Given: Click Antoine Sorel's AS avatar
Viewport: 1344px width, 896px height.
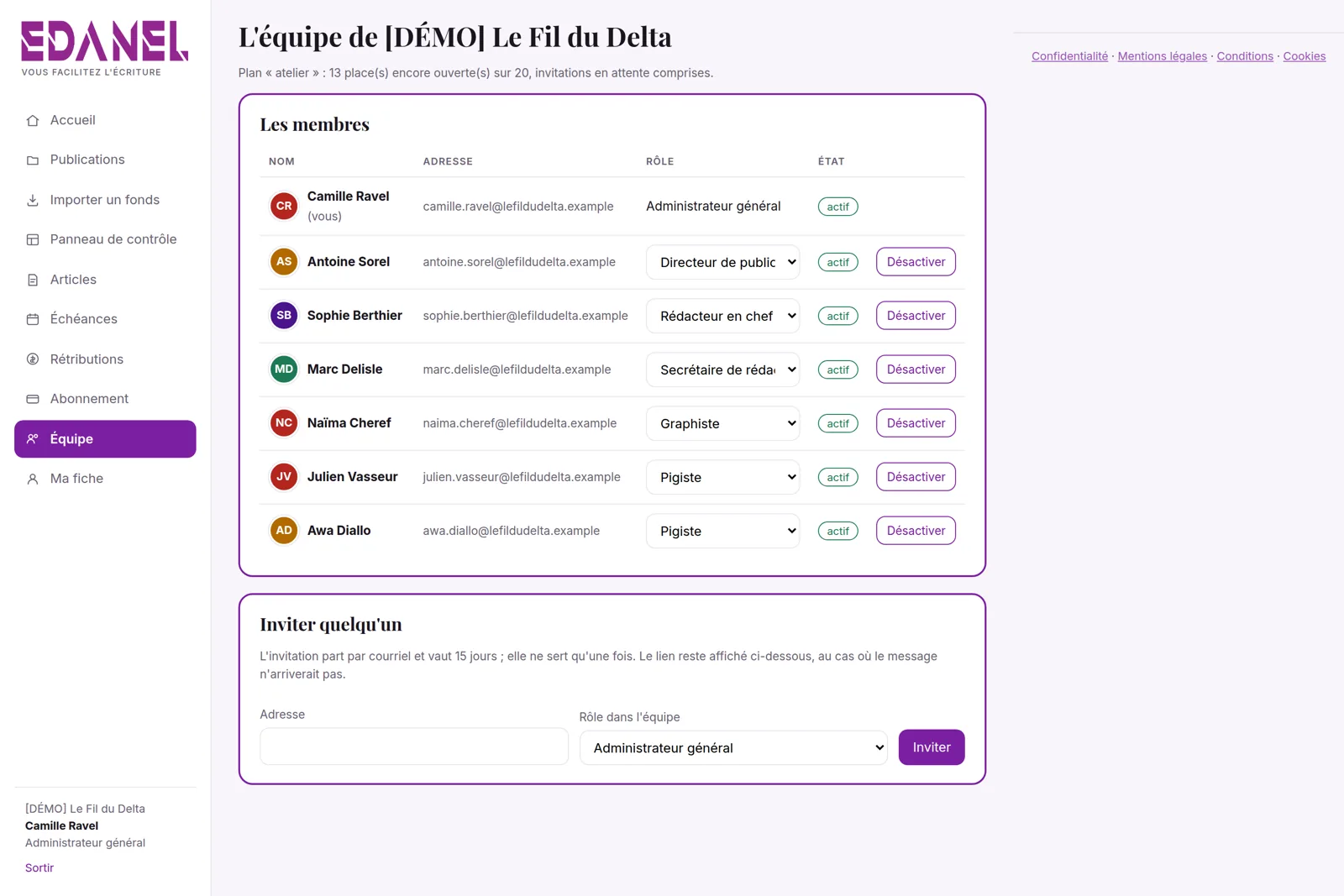Looking at the screenshot, I should tap(284, 261).
